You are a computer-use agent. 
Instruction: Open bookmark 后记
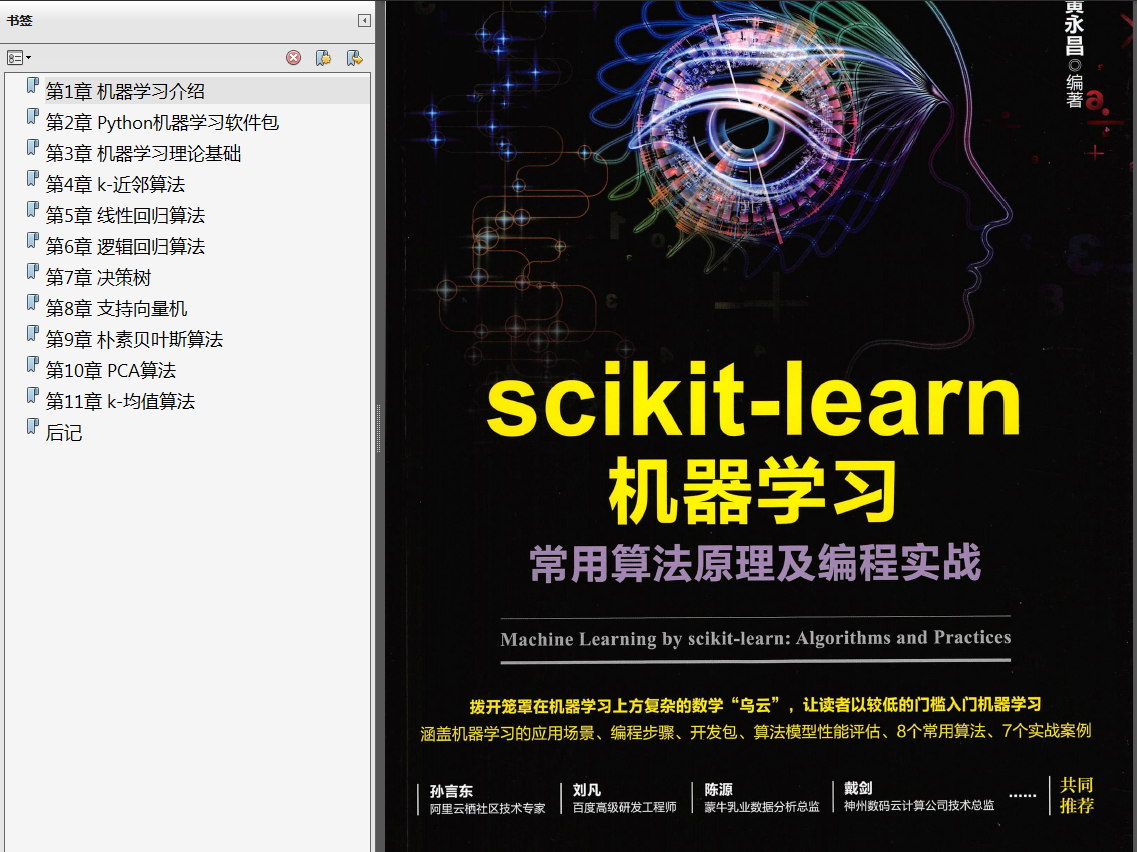point(64,433)
